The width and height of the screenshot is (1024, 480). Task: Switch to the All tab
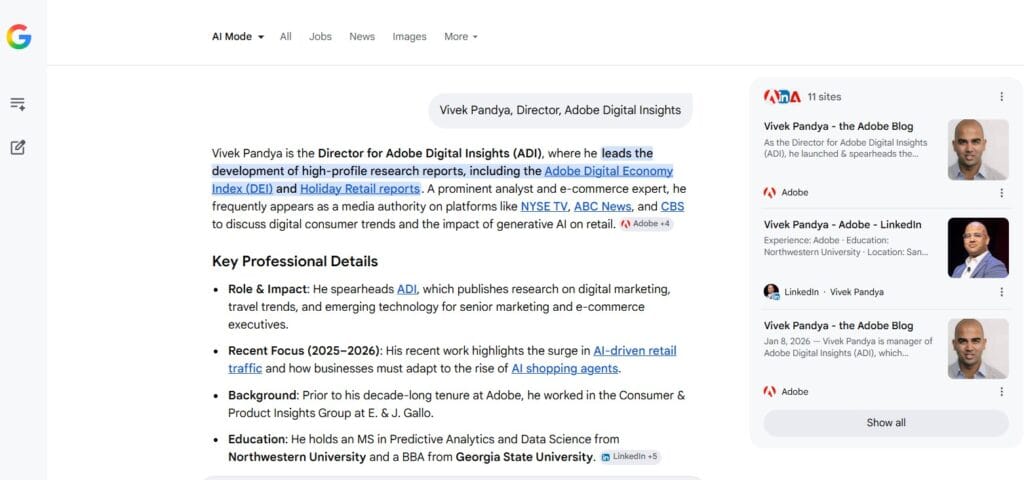pos(285,37)
